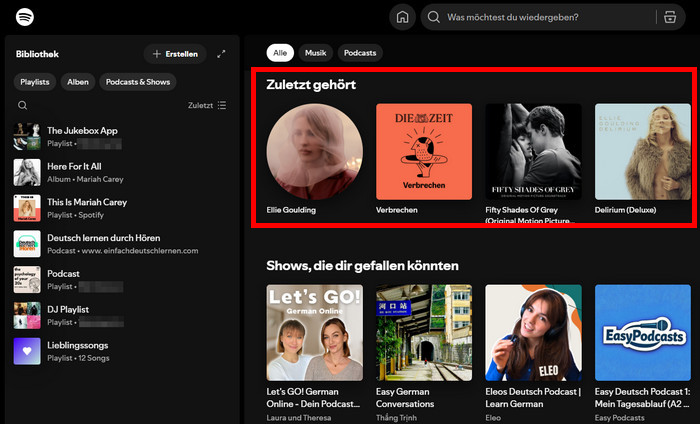Click the Lieblingssongs heart cover icon
Viewport: 700px width, 424px height.
(x=27, y=351)
